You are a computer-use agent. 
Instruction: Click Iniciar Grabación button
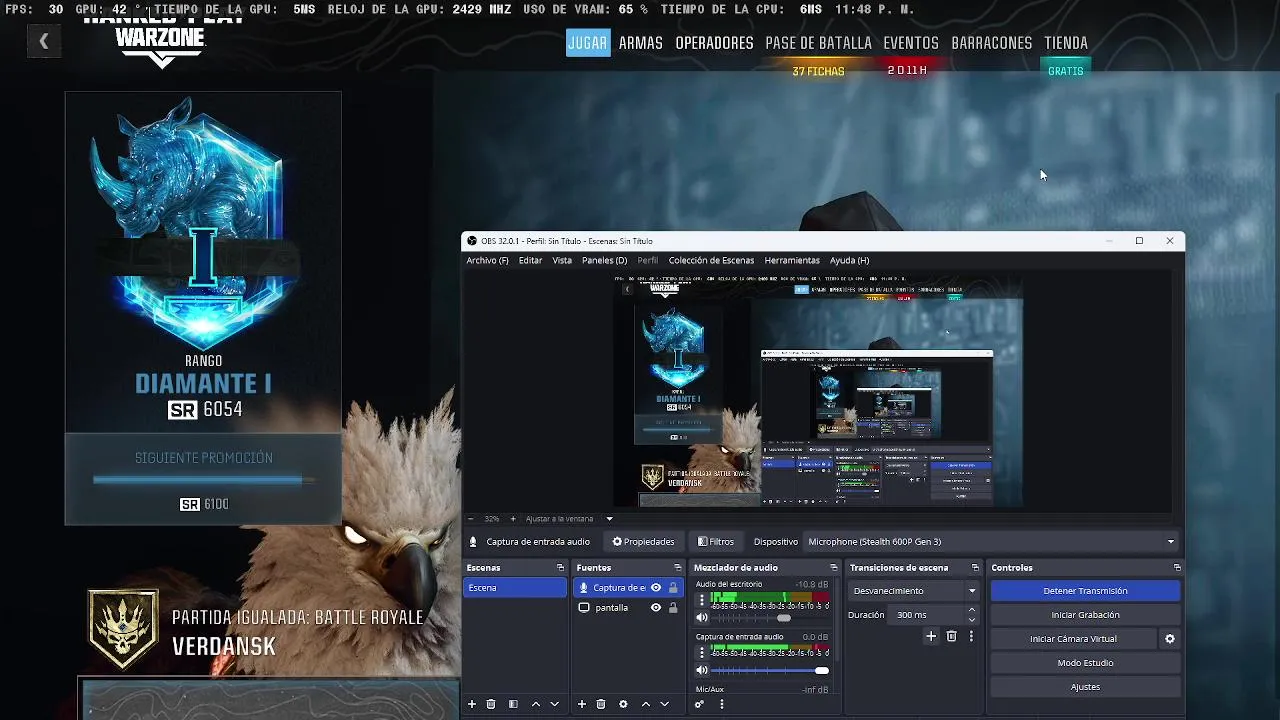tap(1085, 615)
